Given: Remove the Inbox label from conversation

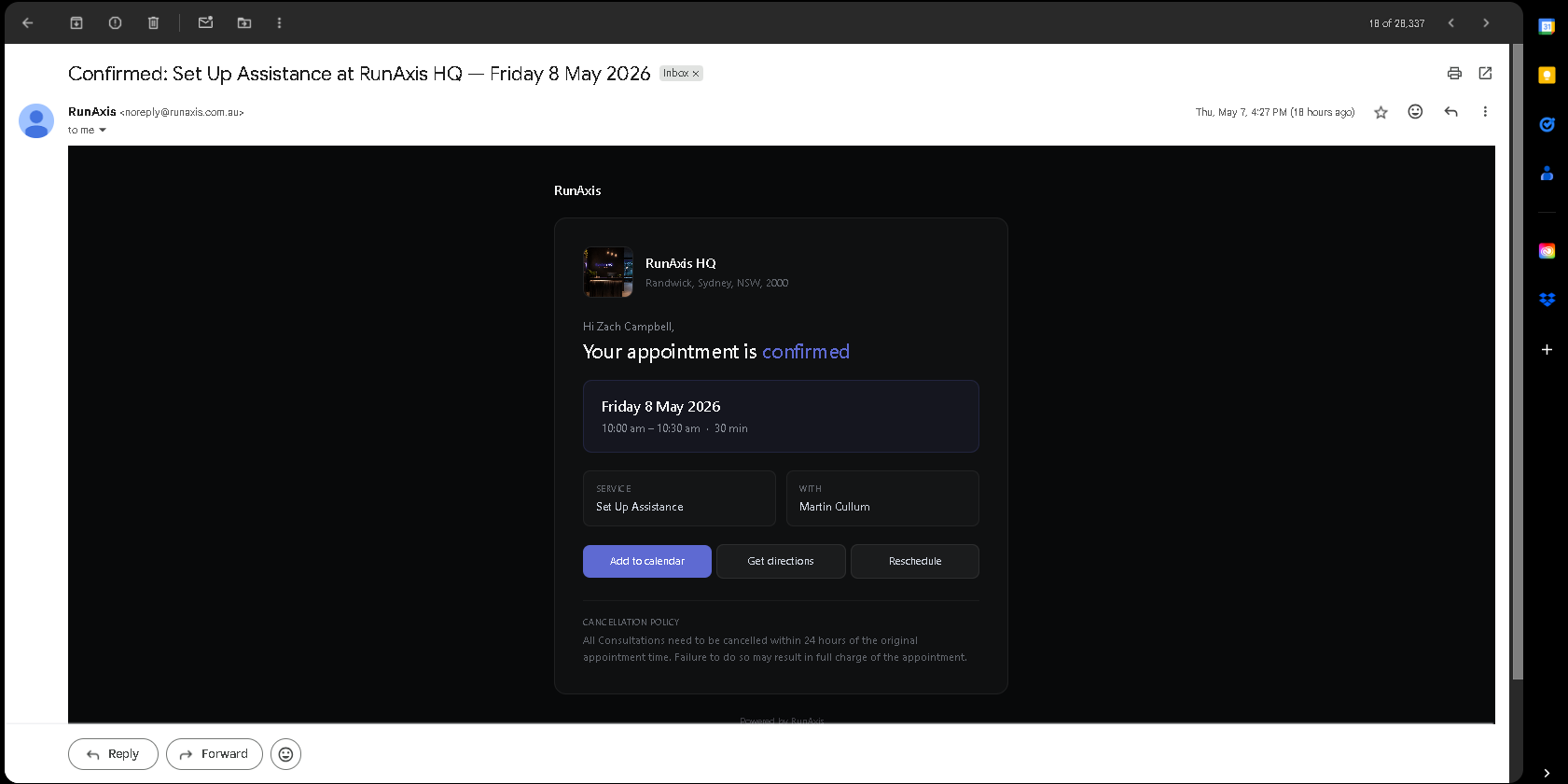Looking at the screenshot, I should [695, 74].
